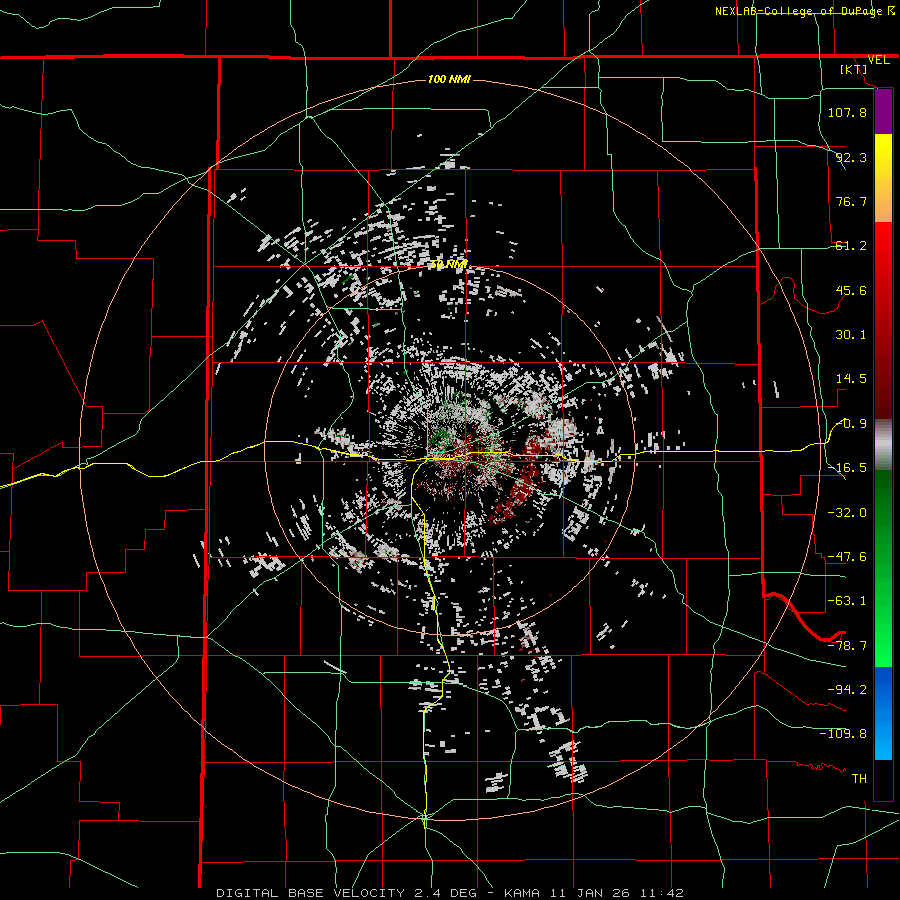
Task: Pick the red segment of the velocity scale
Action: tap(883, 320)
